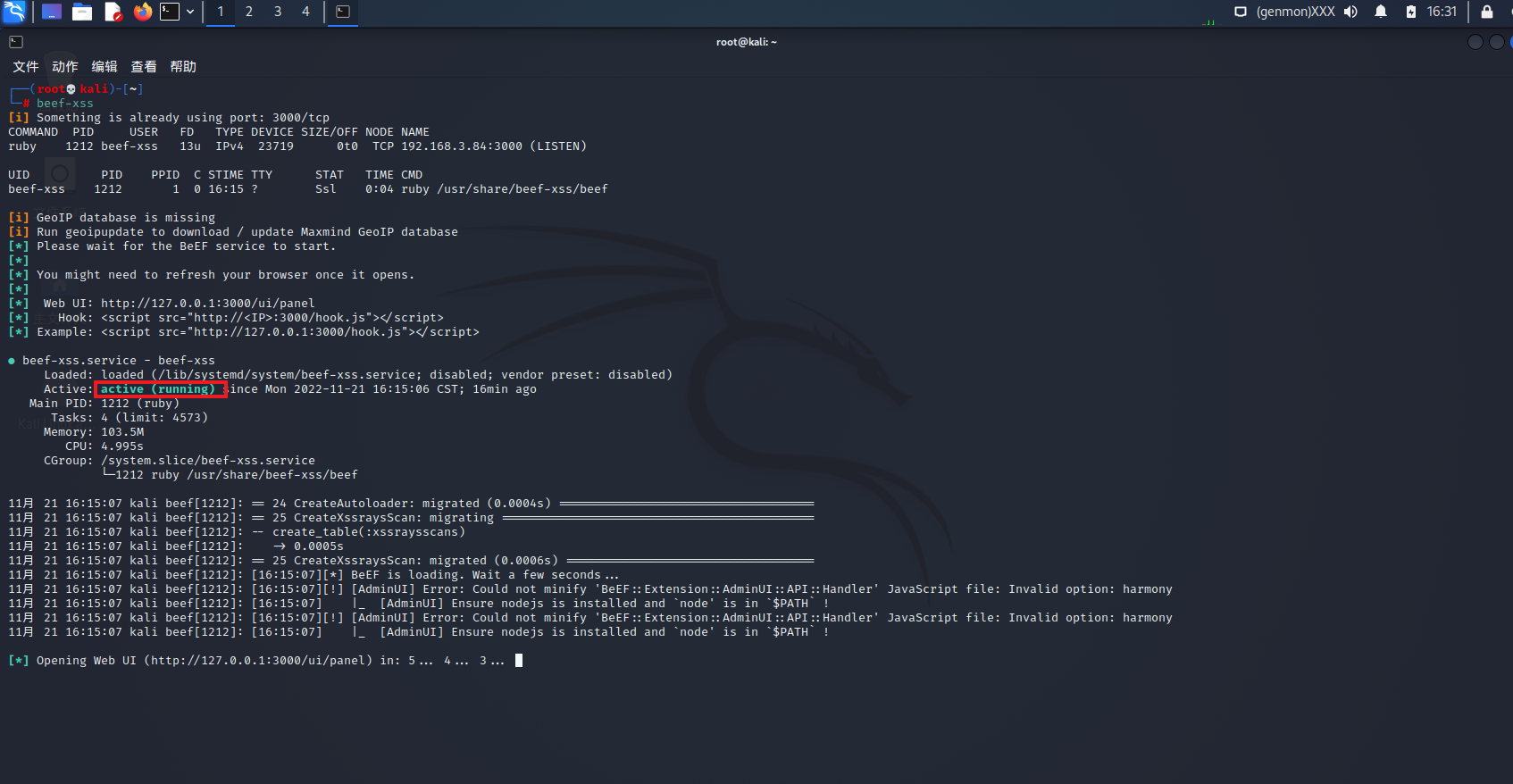Open the 动作 menu
The width and height of the screenshot is (1513, 784).
[x=65, y=67]
